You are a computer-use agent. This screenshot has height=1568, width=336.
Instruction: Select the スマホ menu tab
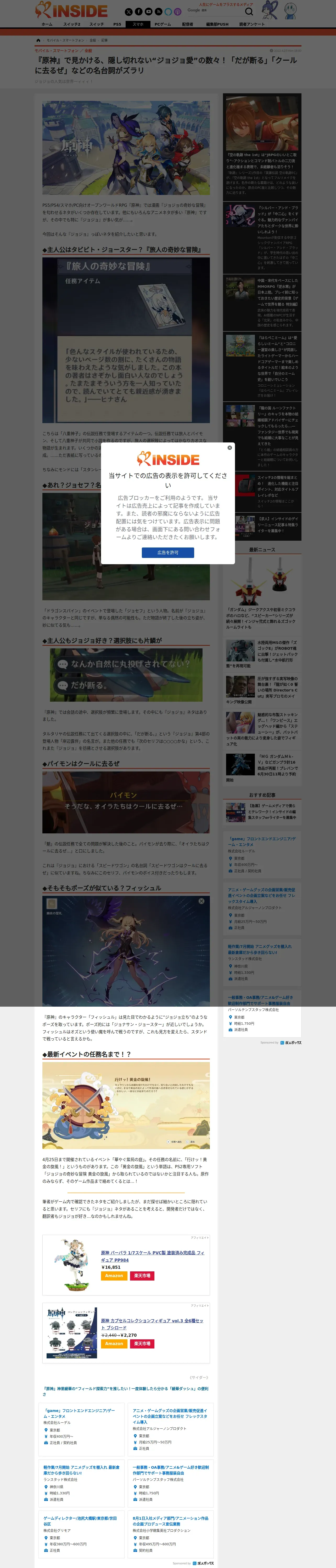[138, 24]
